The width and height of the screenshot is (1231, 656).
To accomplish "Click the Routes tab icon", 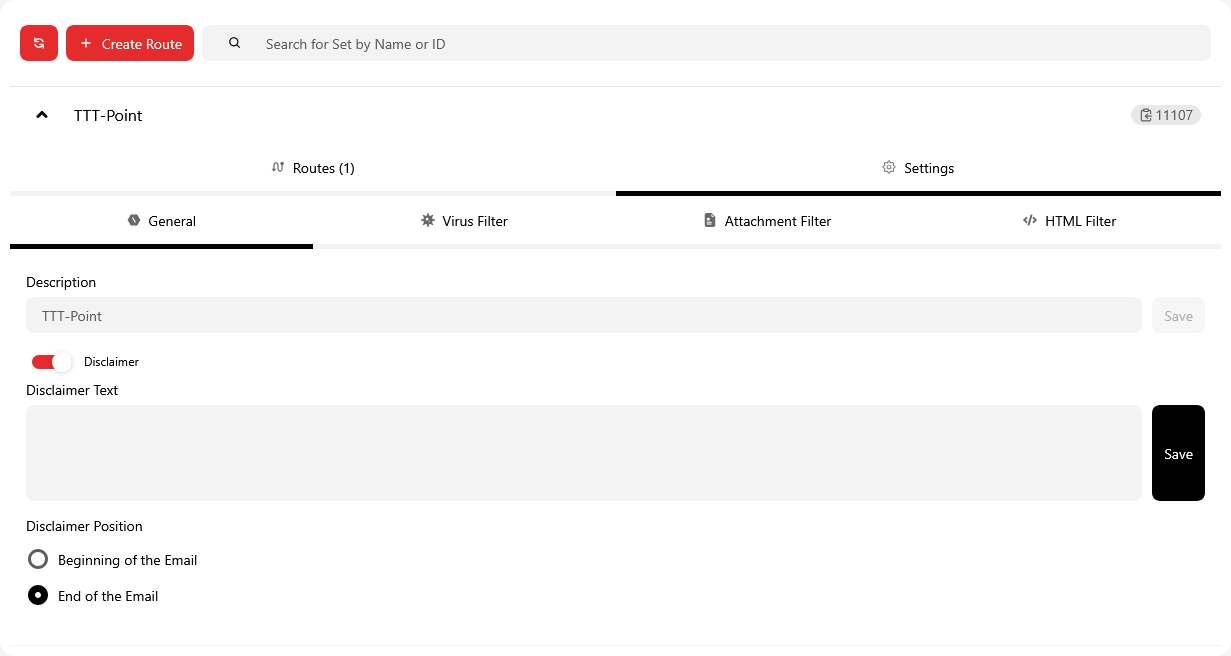I will (x=278, y=167).
